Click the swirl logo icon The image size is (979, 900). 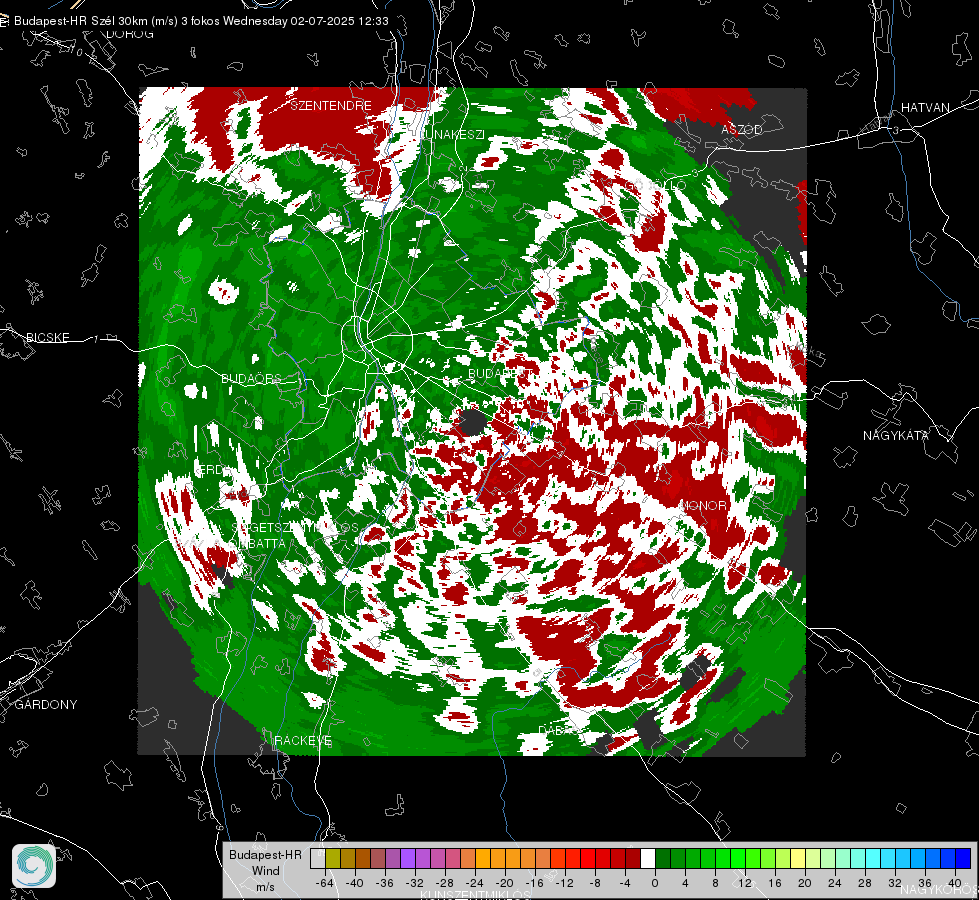[34, 866]
